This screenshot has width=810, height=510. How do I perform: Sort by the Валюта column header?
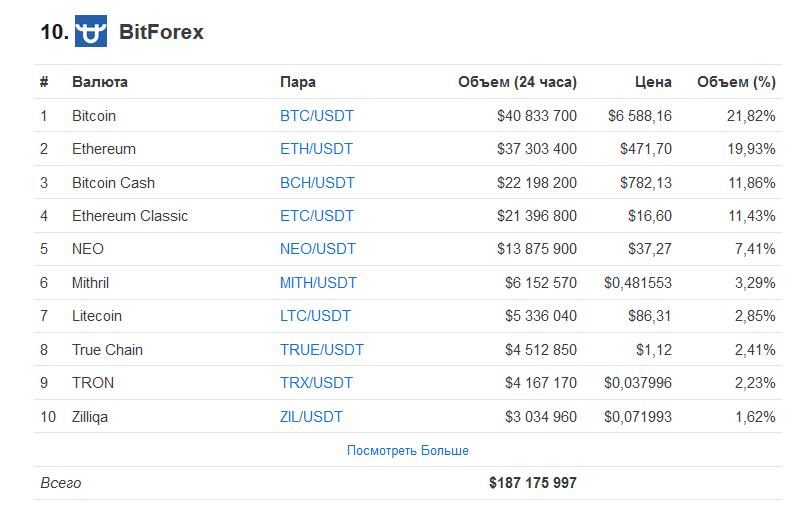pyautogui.click(x=100, y=82)
